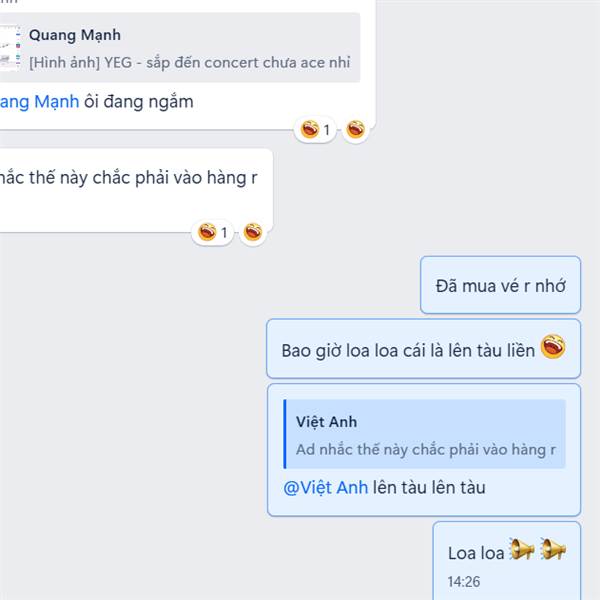The width and height of the screenshot is (600, 600).
Task: Add a laughing reaction to the 'ôi đang ngắm' message
Action: tap(355, 129)
